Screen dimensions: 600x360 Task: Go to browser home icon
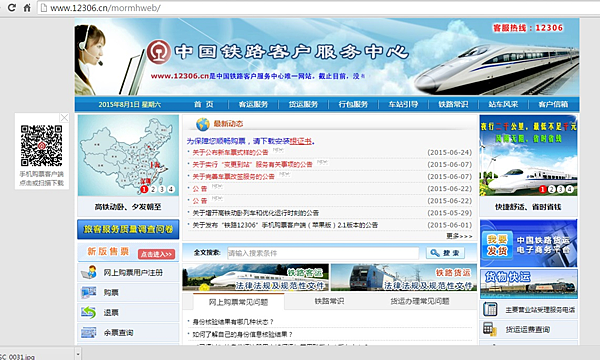pos(27,7)
